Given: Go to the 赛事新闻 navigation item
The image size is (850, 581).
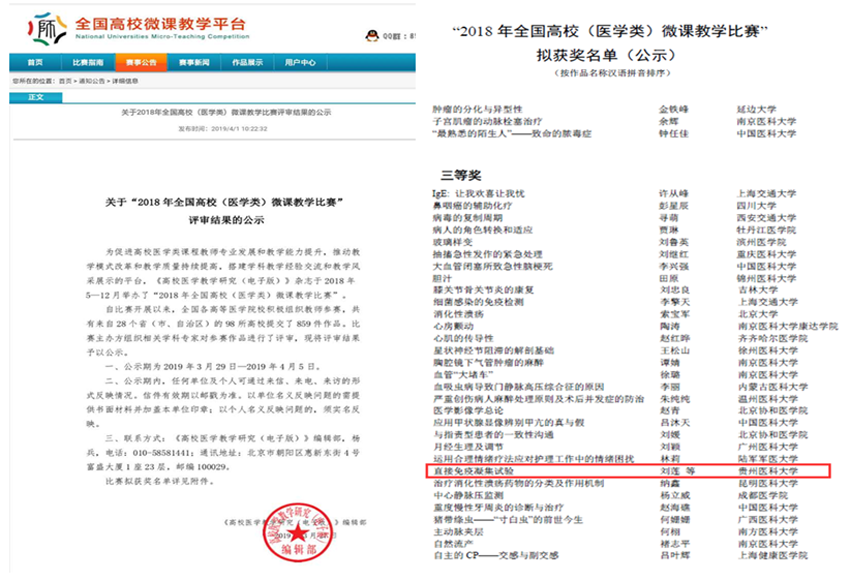Looking at the screenshot, I should [194, 62].
